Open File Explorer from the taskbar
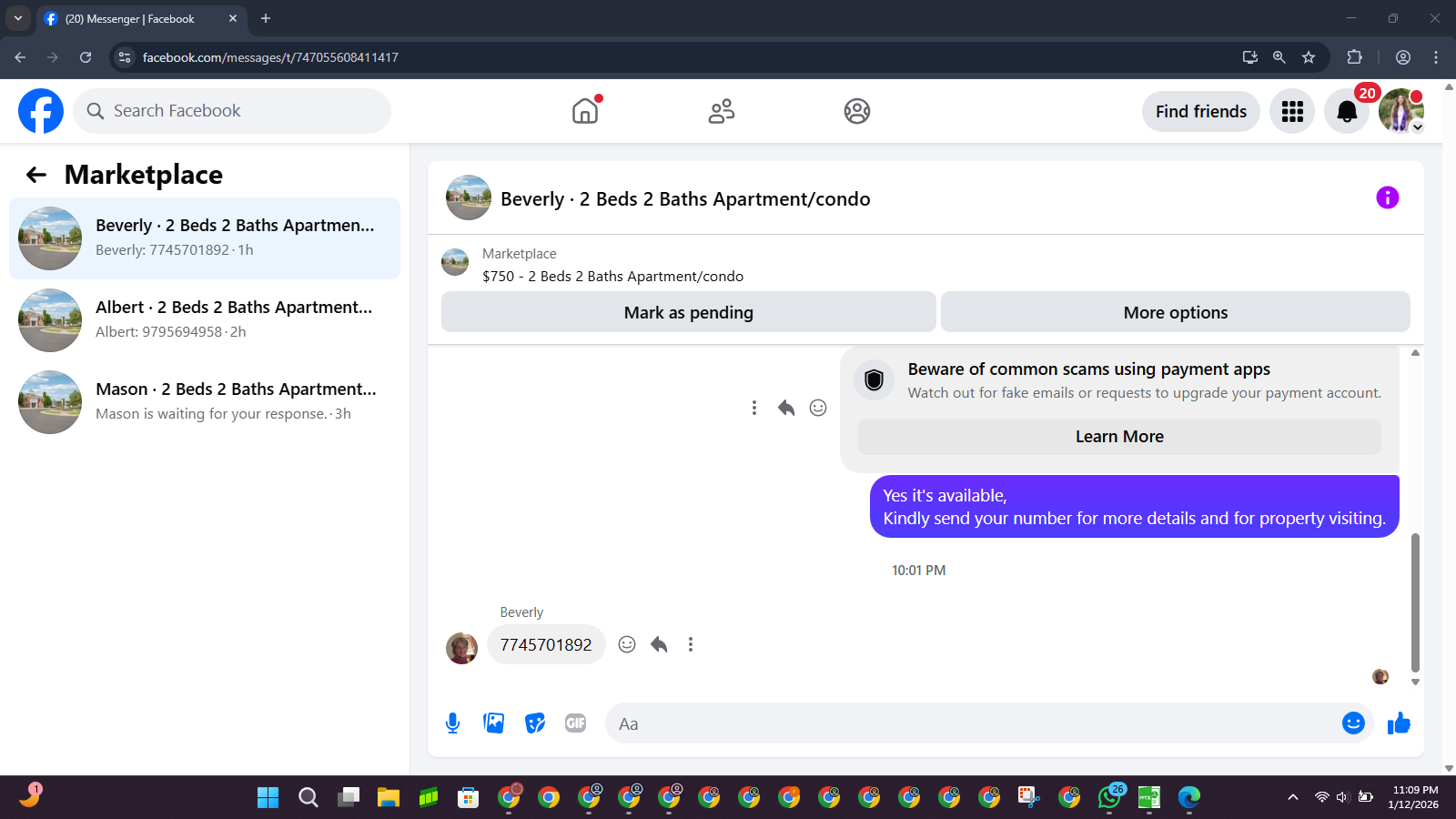1456x819 pixels. [389, 798]
